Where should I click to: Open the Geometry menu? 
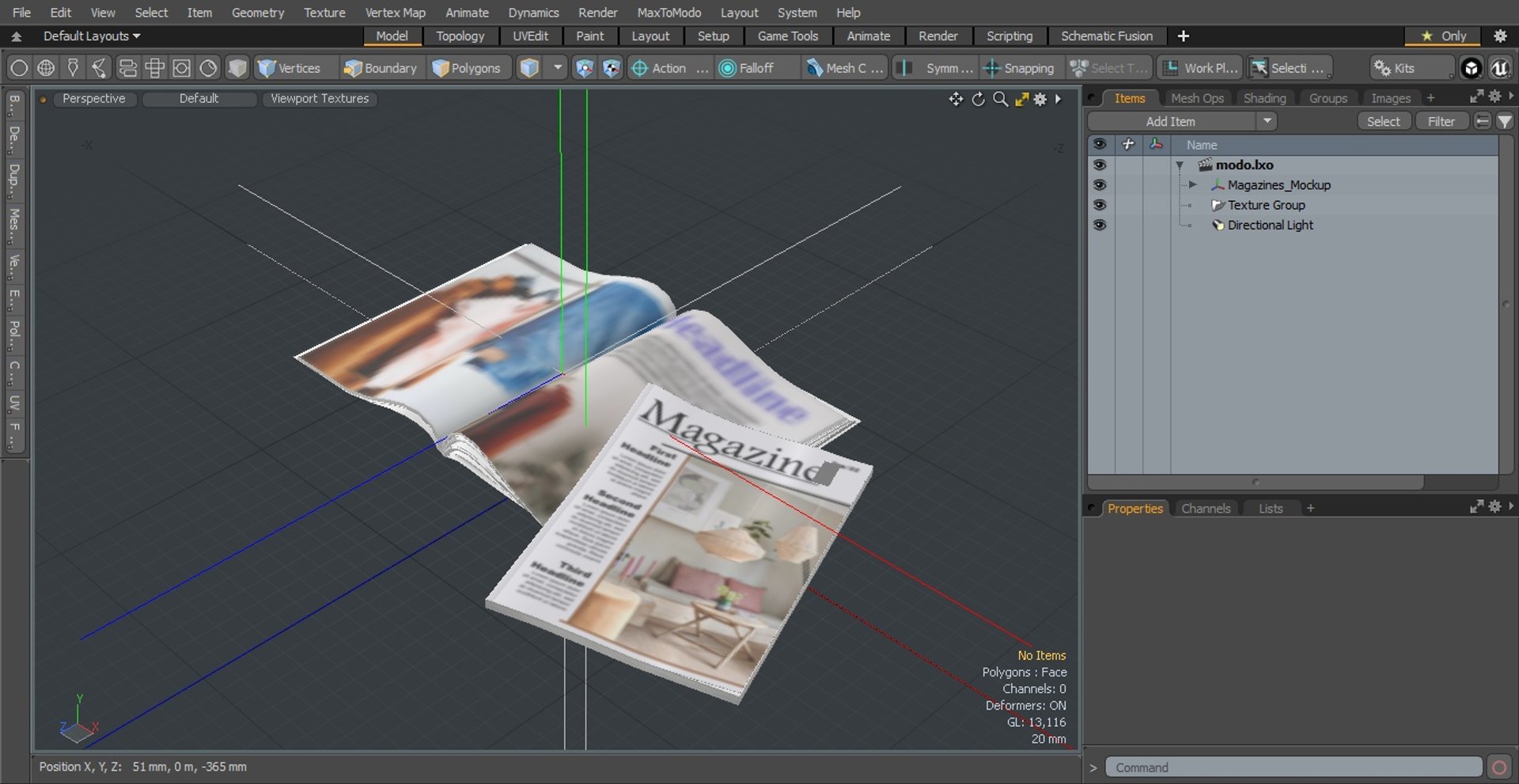257,13
